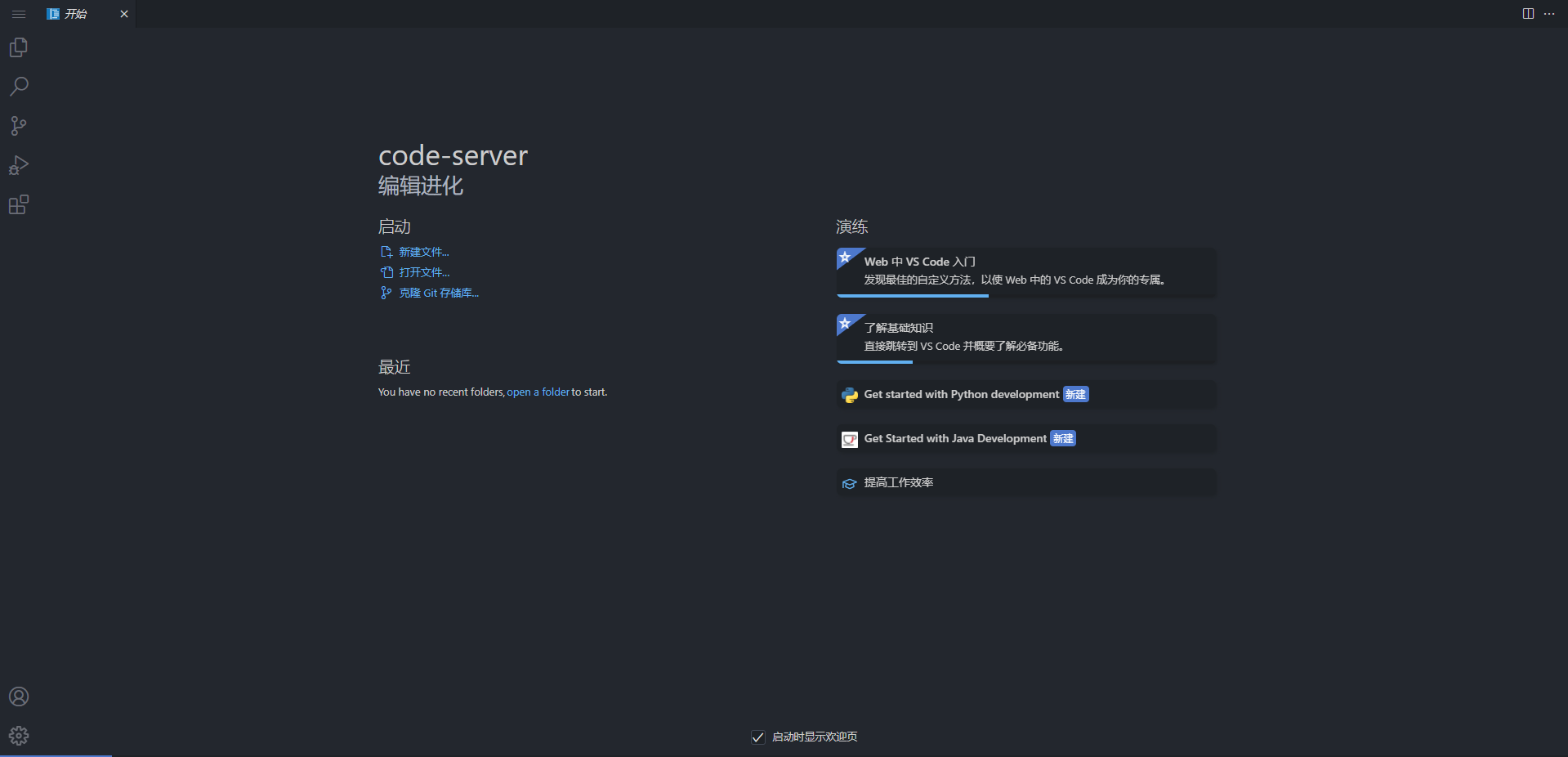
Task: Open the Manage gear settings icon
Action: pos(19,736)
